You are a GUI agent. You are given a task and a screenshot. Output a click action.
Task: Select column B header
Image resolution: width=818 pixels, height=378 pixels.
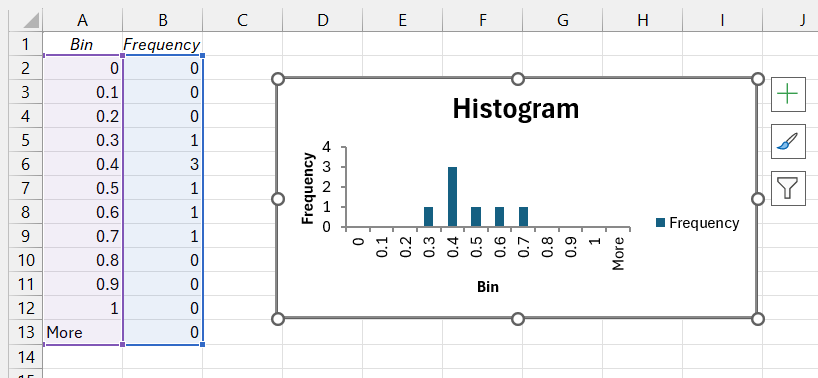[163, 20]
